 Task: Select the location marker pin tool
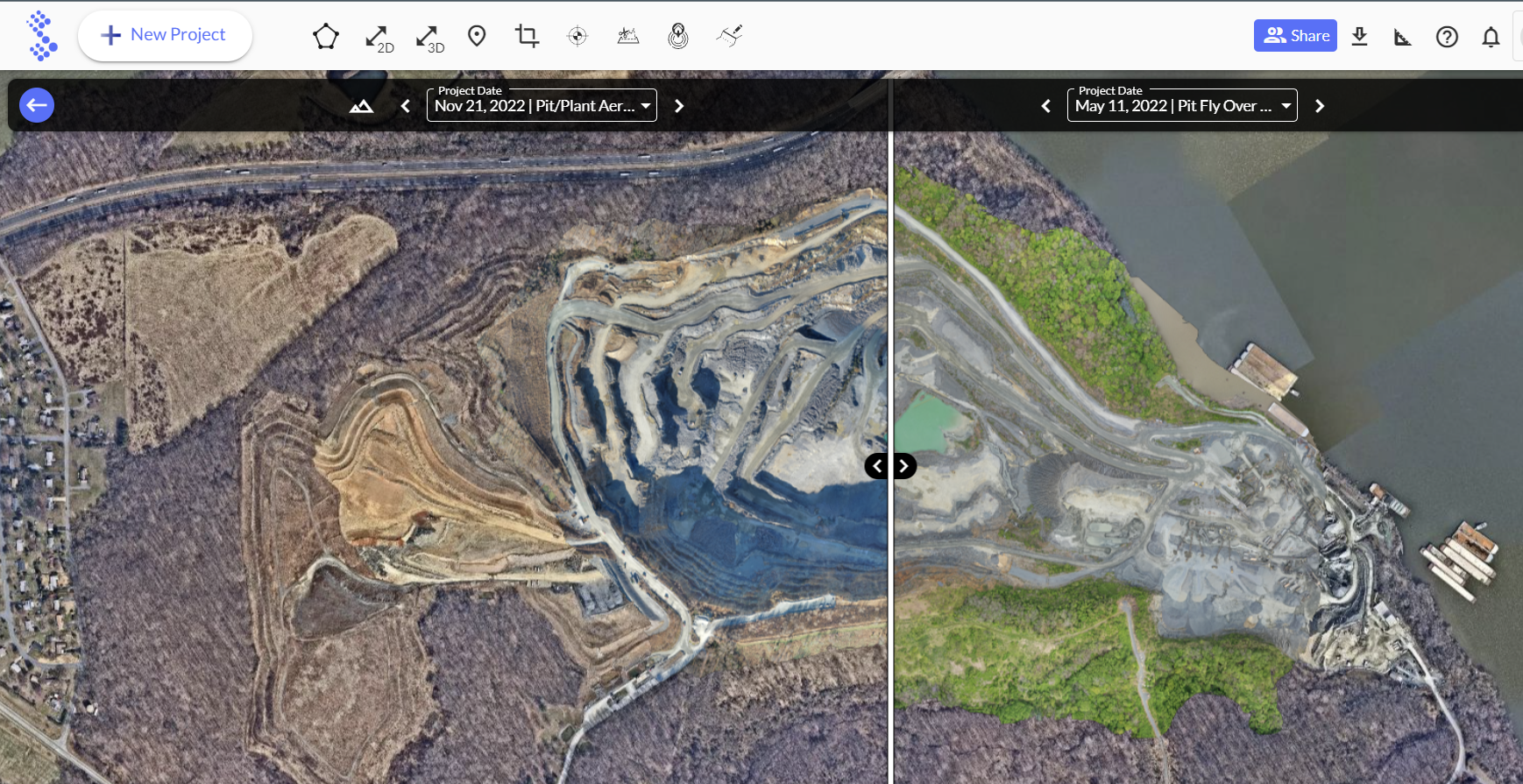(x=477, y=36)
